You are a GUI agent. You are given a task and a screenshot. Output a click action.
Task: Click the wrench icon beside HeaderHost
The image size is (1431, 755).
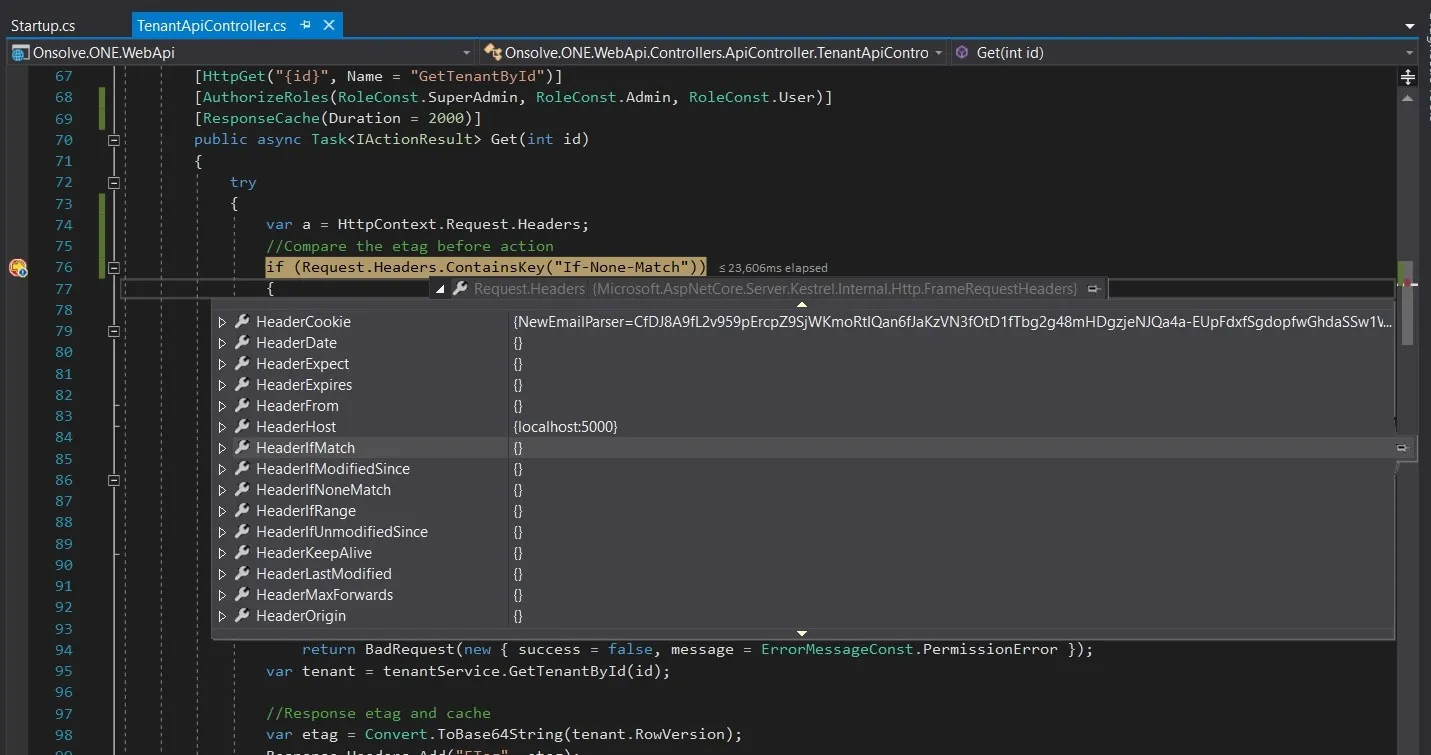tap(242, 427)
